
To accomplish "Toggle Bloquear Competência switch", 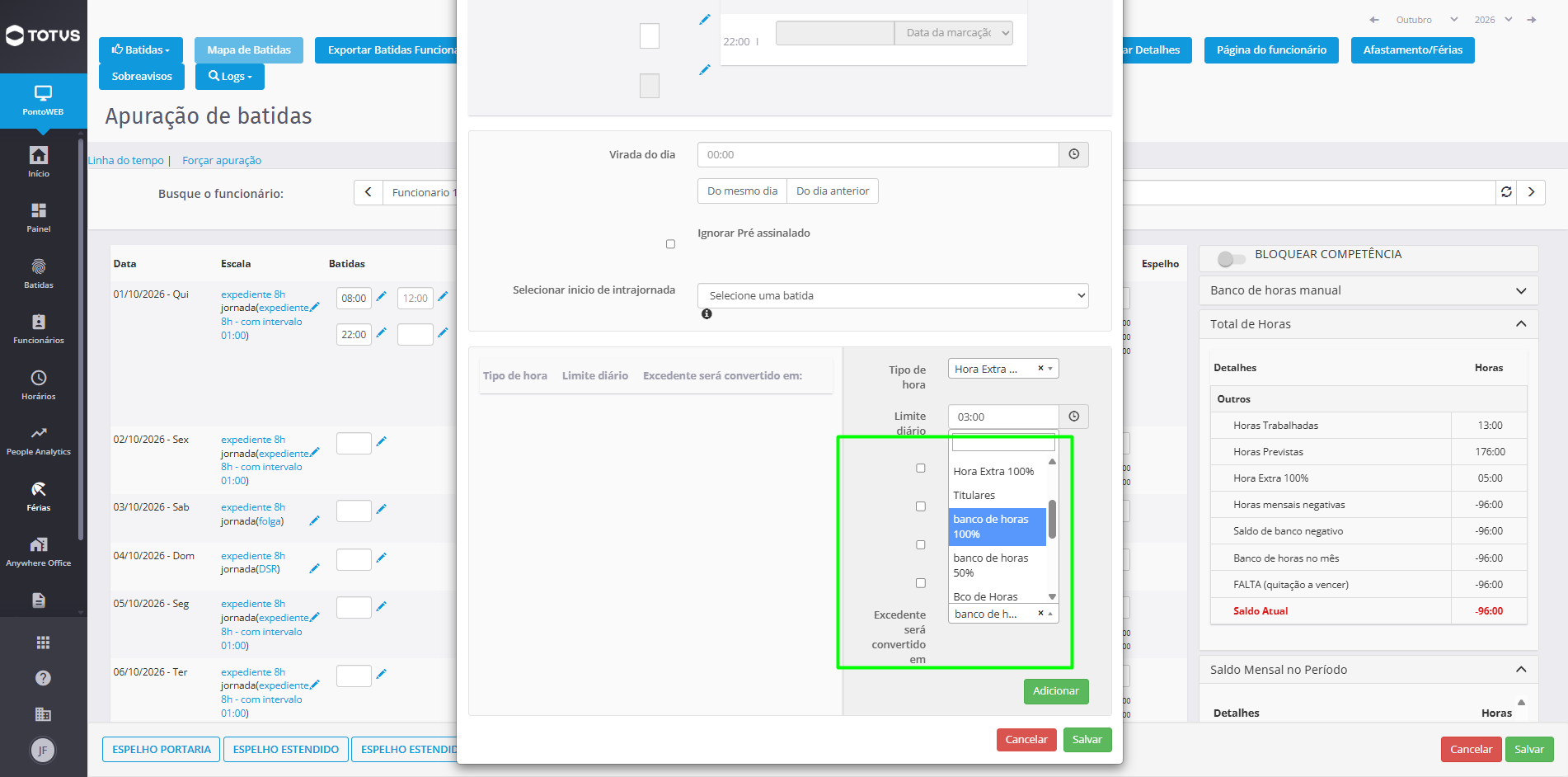I will [1231, 259].
